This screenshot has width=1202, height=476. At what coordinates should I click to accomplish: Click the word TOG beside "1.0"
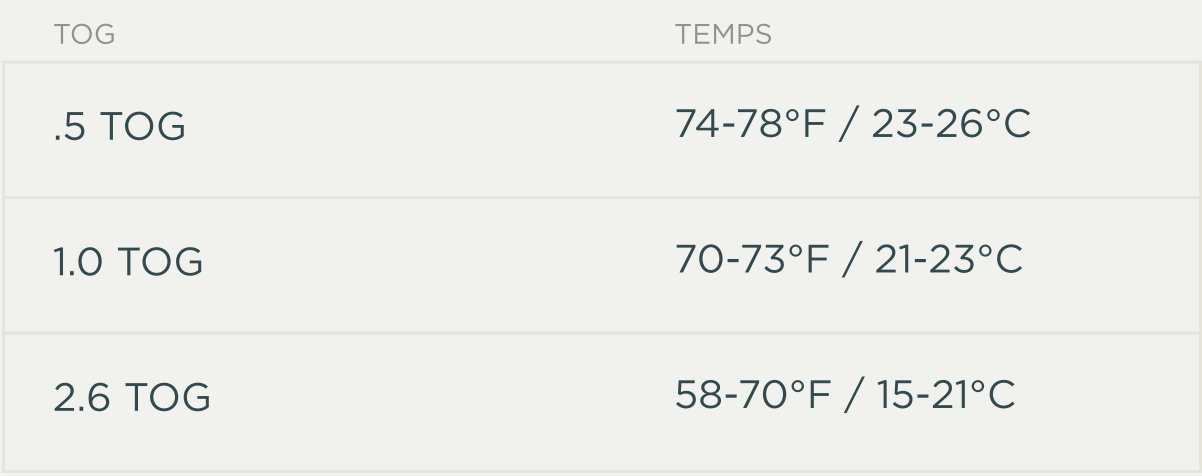pos(161,263)
